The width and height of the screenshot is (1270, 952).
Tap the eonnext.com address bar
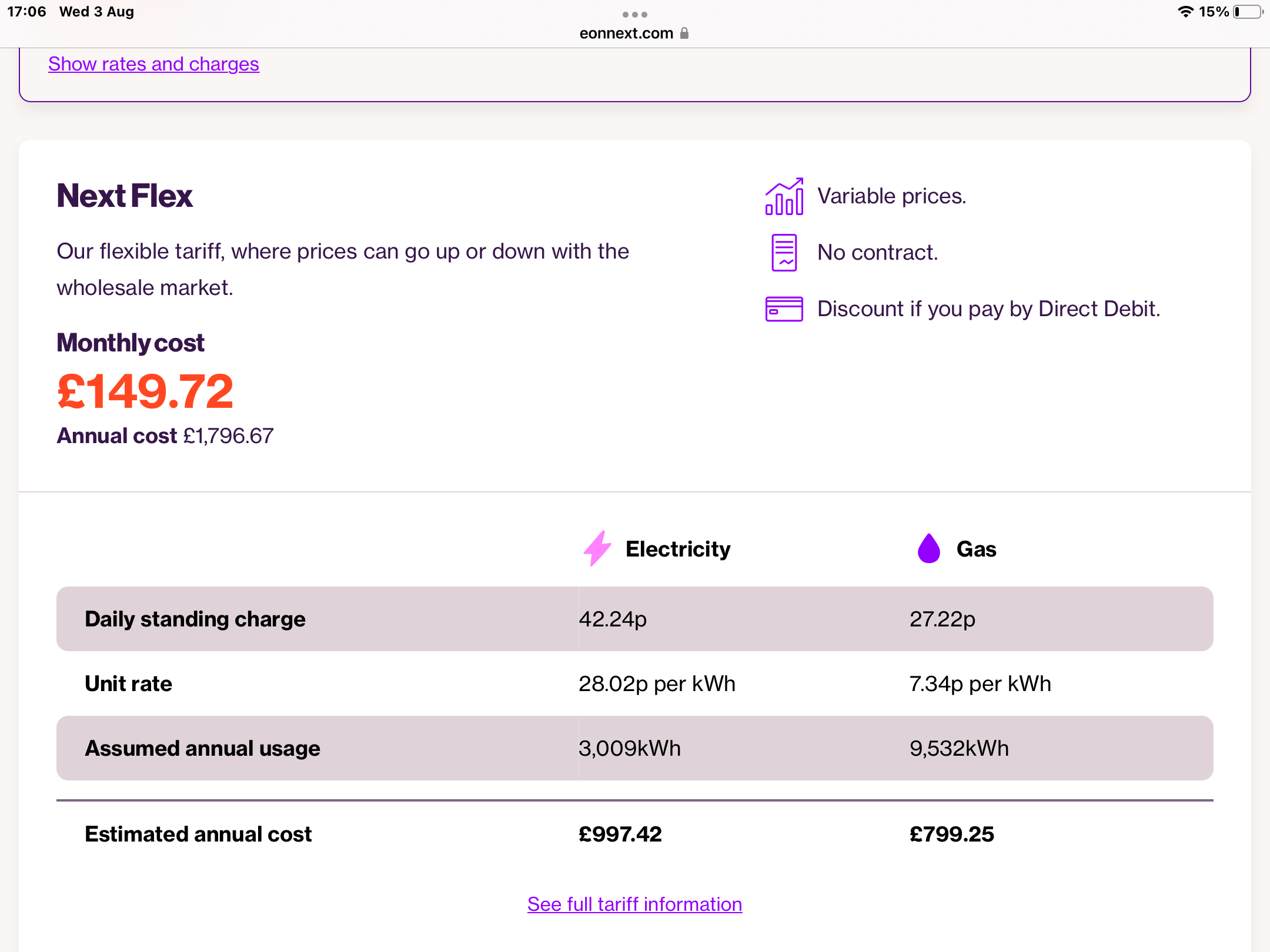click(x=626, y=33)
